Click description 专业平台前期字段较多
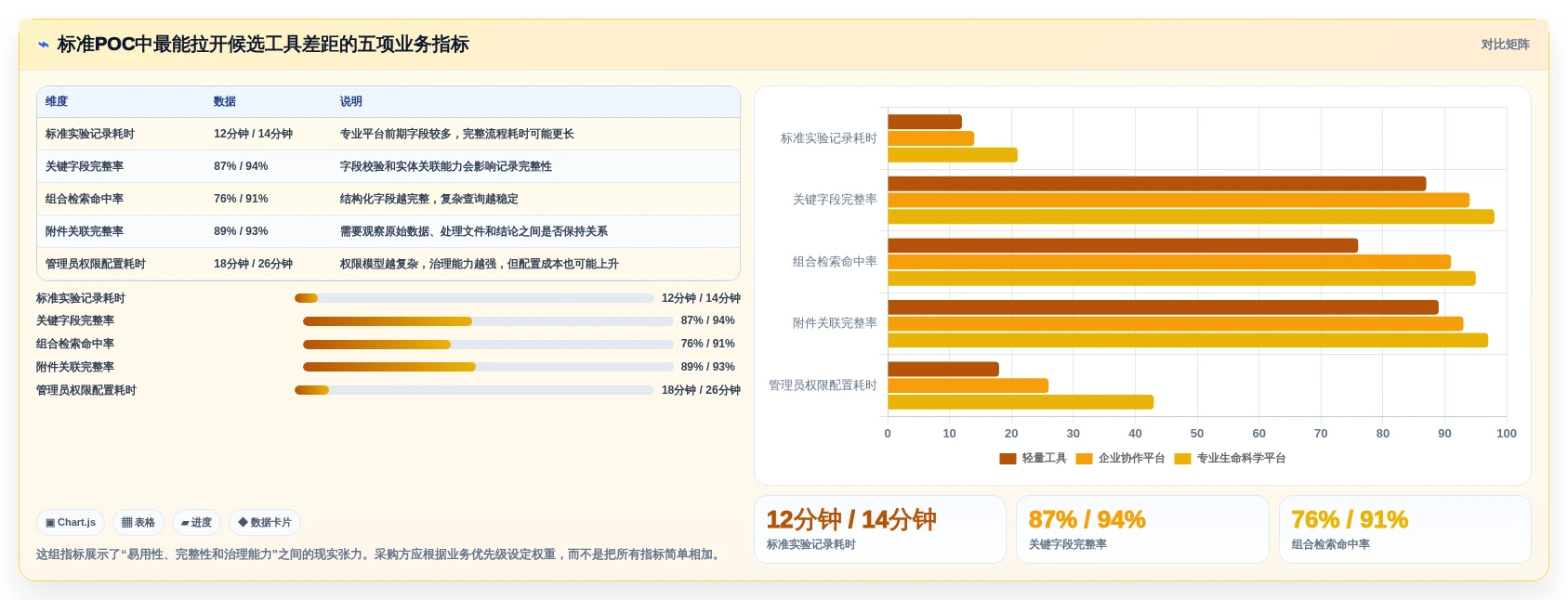This screenshot has width=1568, height=600. [457, 134]
